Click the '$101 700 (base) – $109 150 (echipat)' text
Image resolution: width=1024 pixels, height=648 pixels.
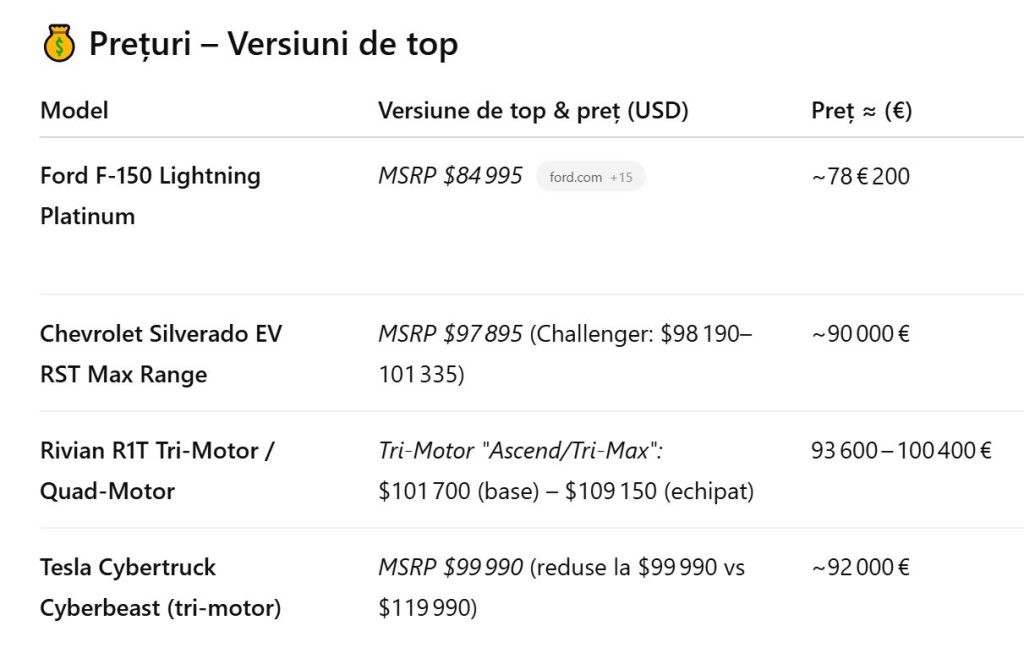click(566, 491)
